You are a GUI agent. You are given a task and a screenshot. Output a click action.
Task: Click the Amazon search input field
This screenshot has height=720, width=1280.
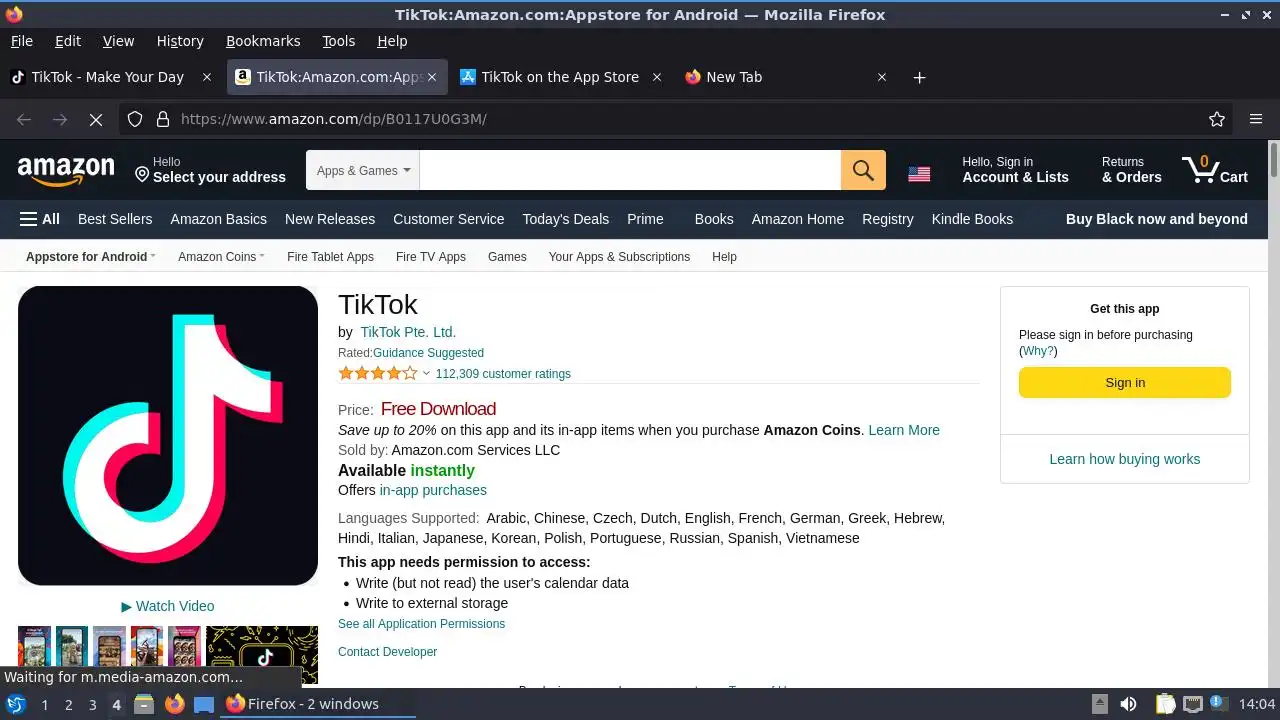tap(630, 170)
